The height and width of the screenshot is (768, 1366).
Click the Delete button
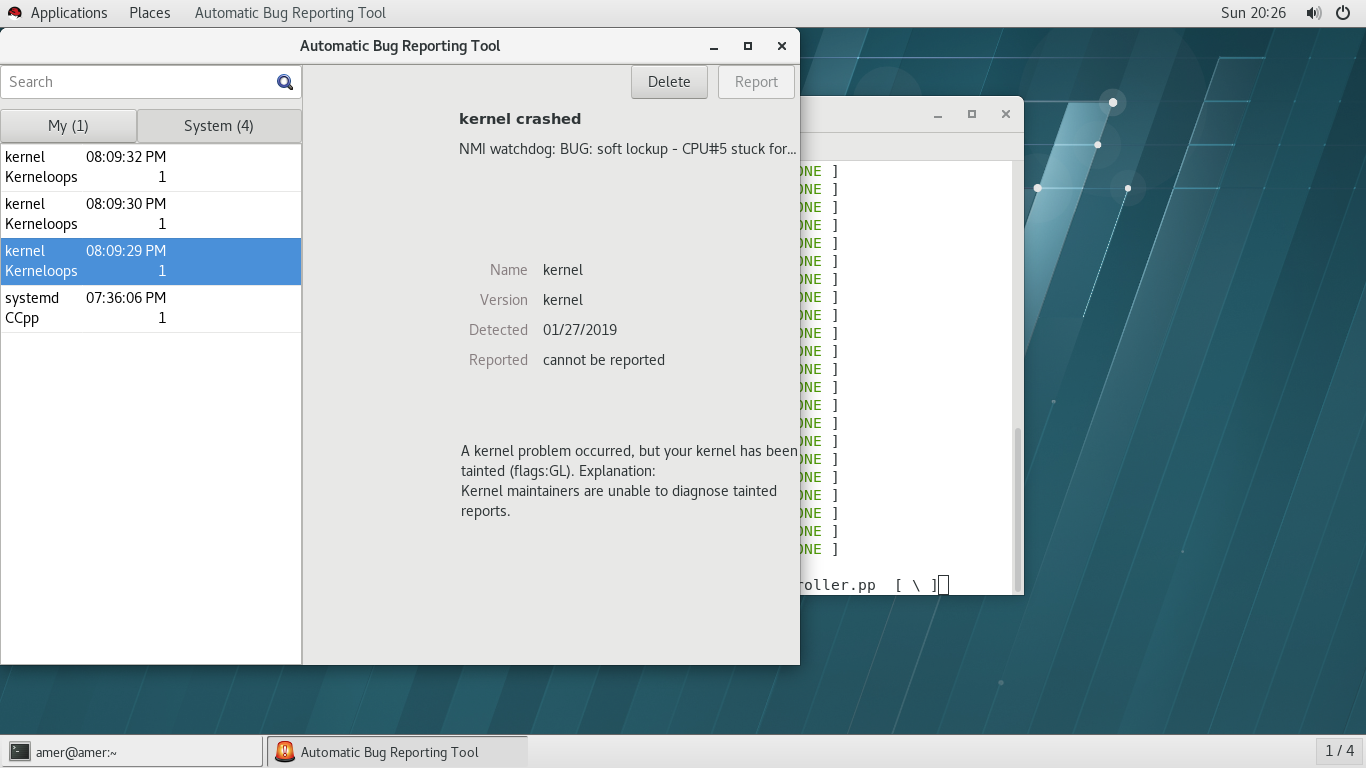pyautogui.click(x=669, y=82)
